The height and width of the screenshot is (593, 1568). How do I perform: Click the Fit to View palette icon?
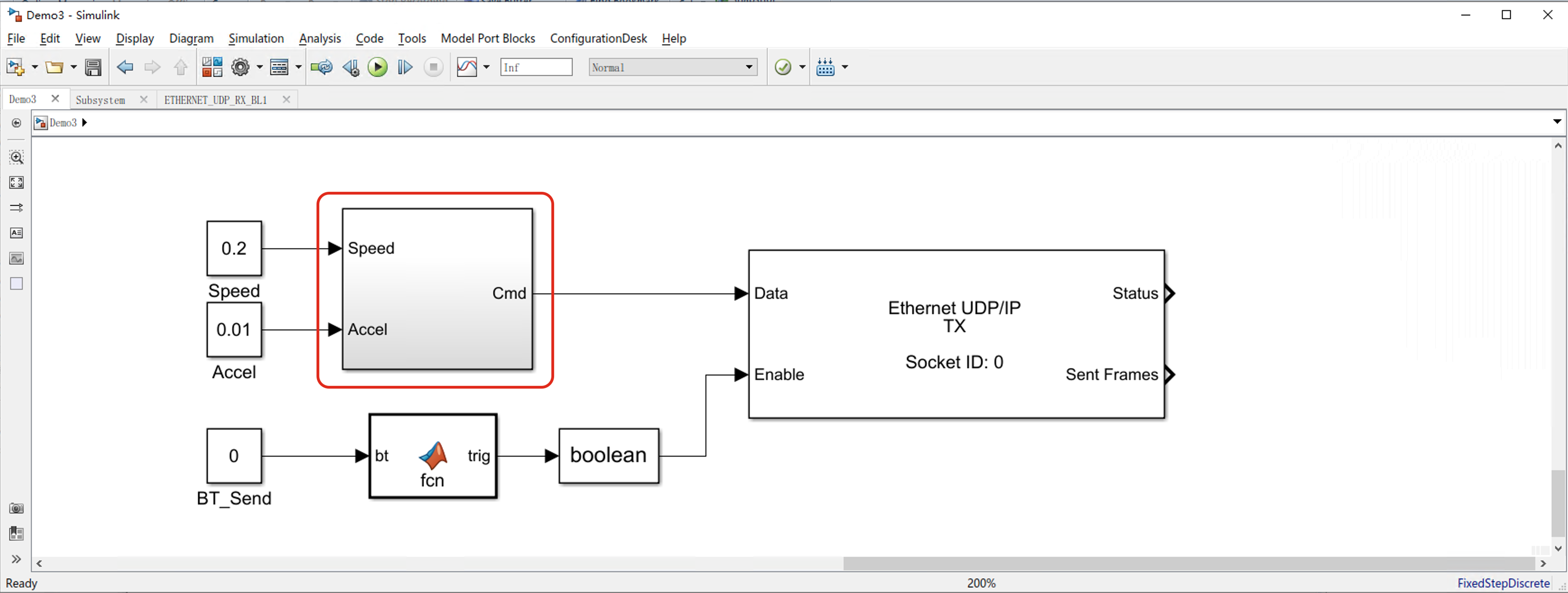tap(16, 182)
